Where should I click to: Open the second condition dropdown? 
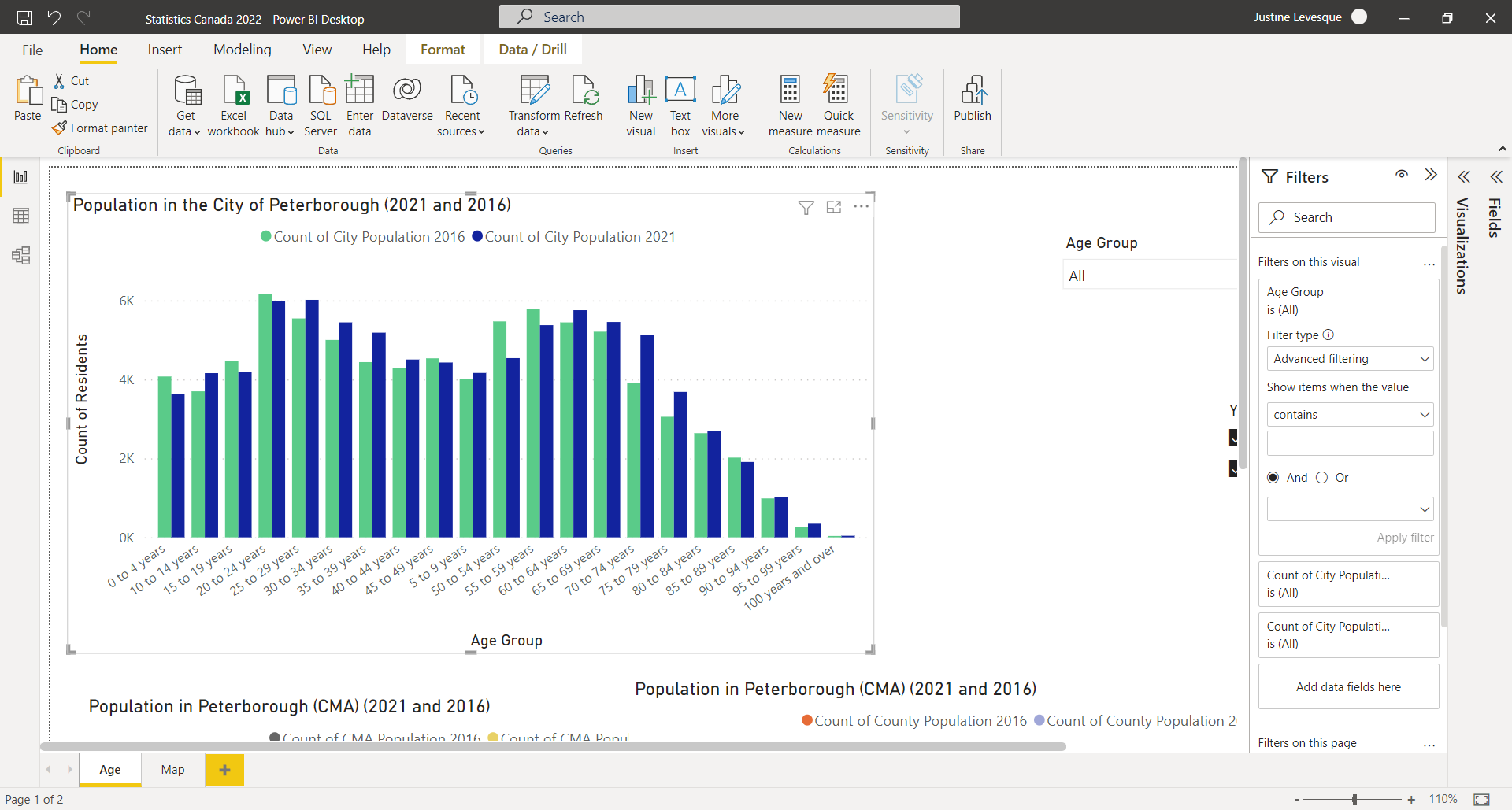tap(1350, 509)
